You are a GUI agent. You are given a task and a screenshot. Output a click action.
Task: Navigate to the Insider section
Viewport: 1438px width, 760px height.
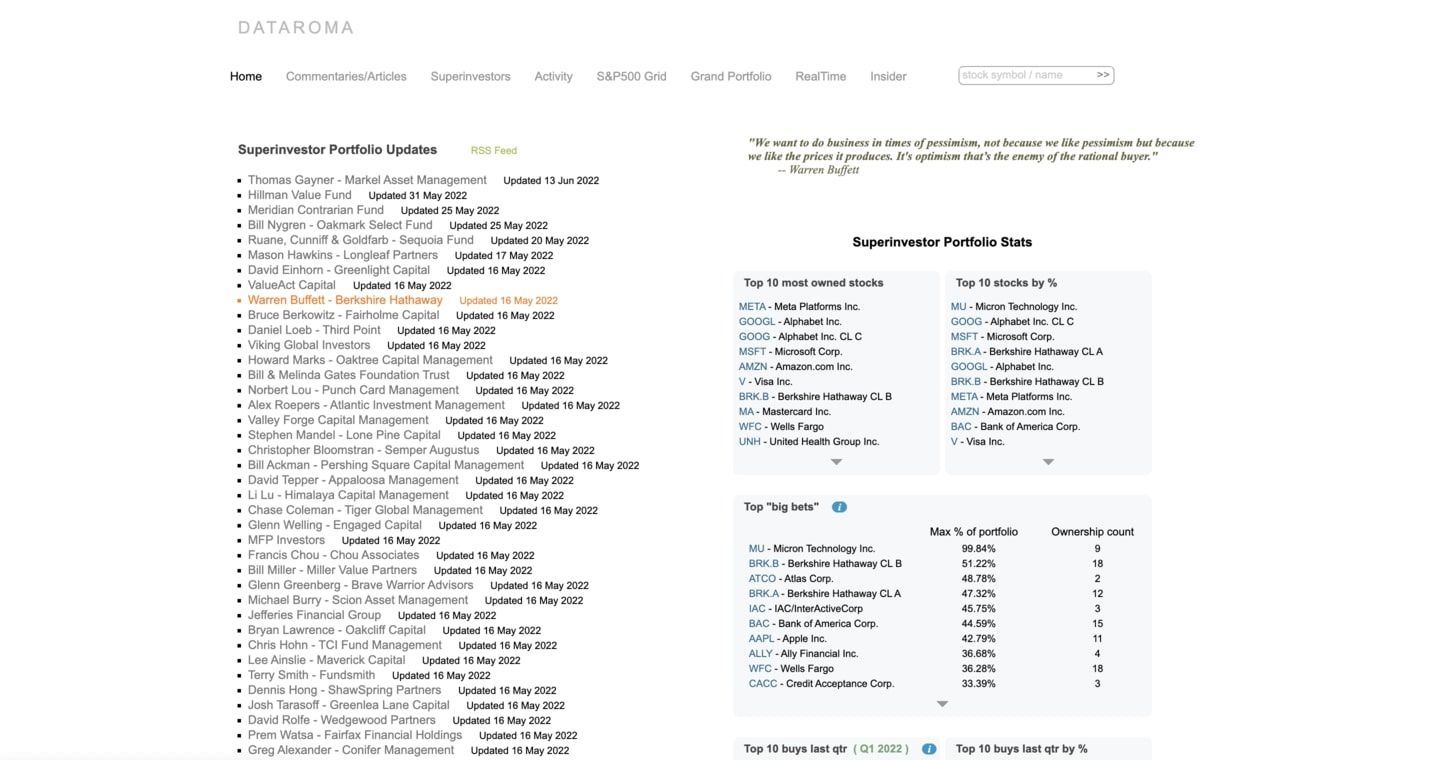click(888, 76)
